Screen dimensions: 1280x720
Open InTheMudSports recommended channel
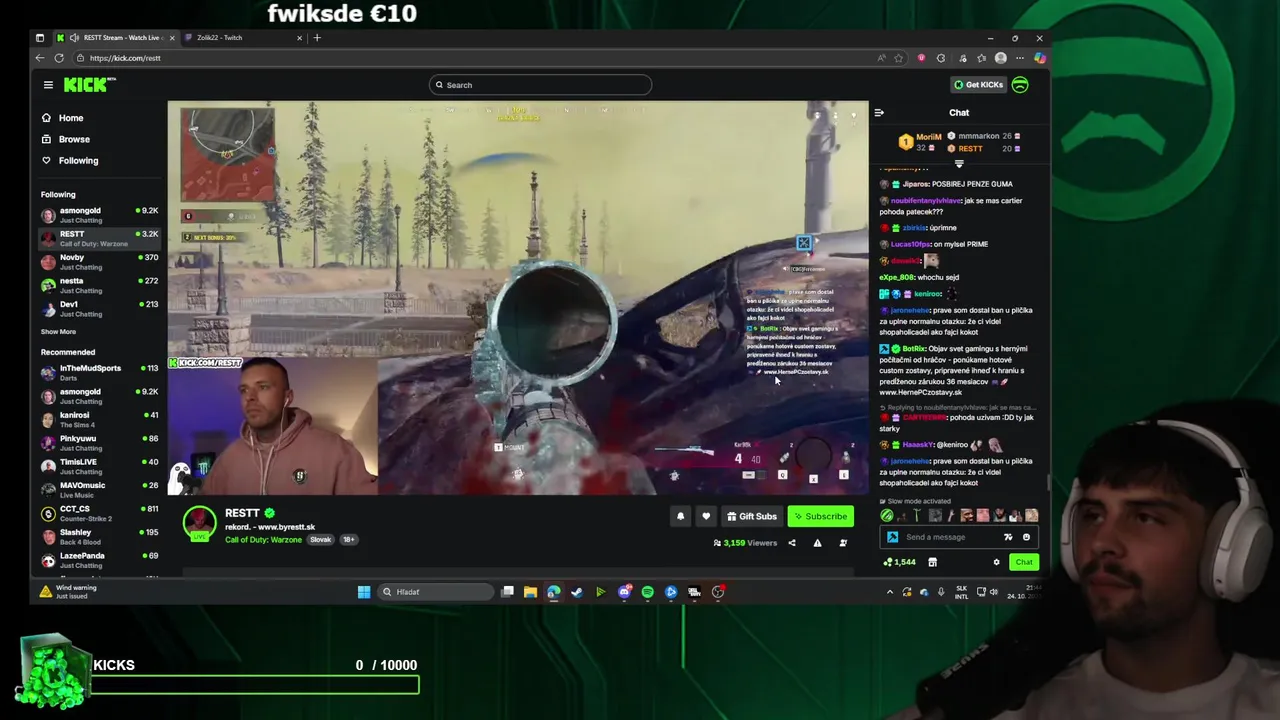pos(99,372)
